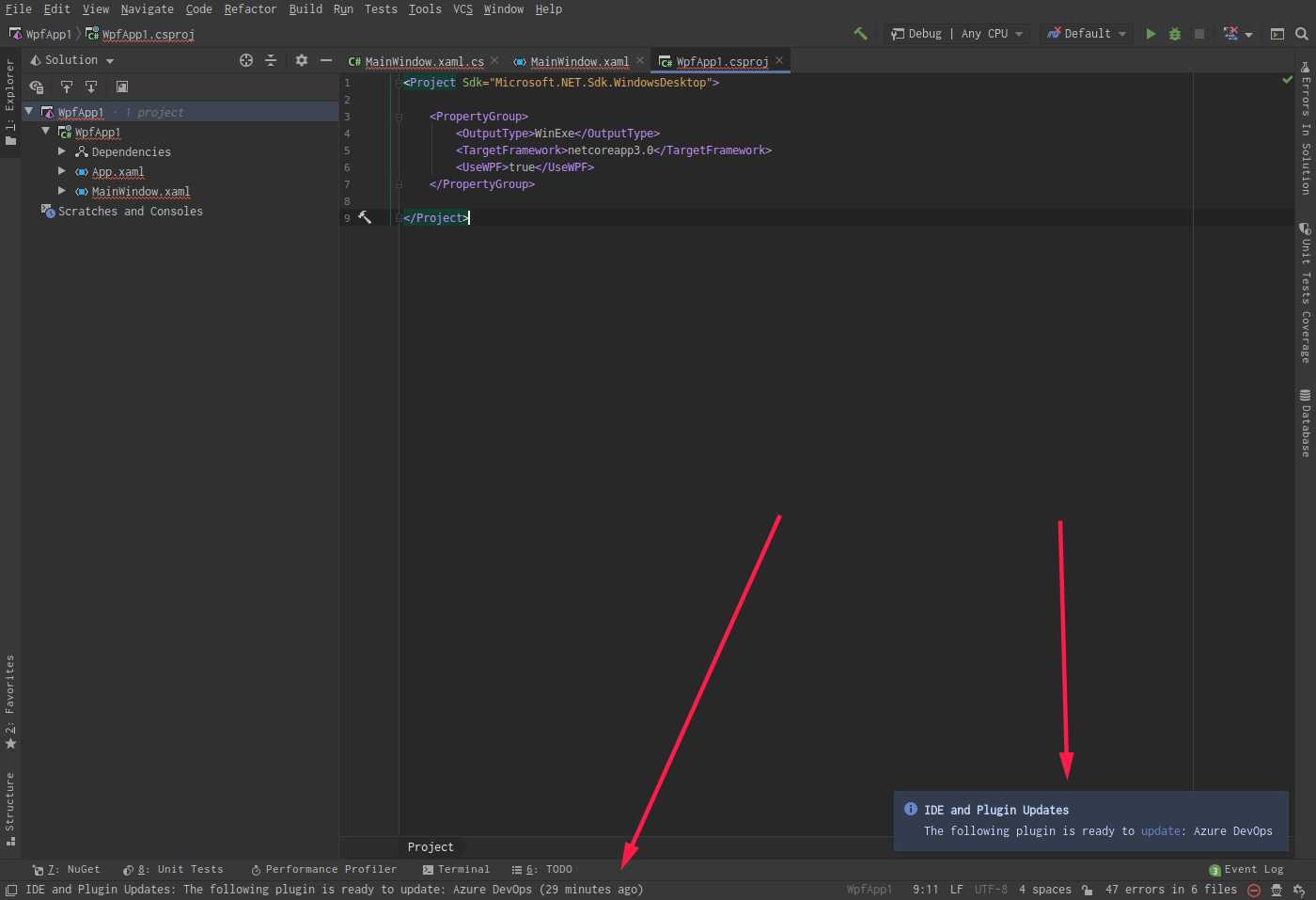Image resolution: width=1316 pixels, height=900 pixels.
Task: Run the Default configuration
Action: click(x=1151, y=34)
